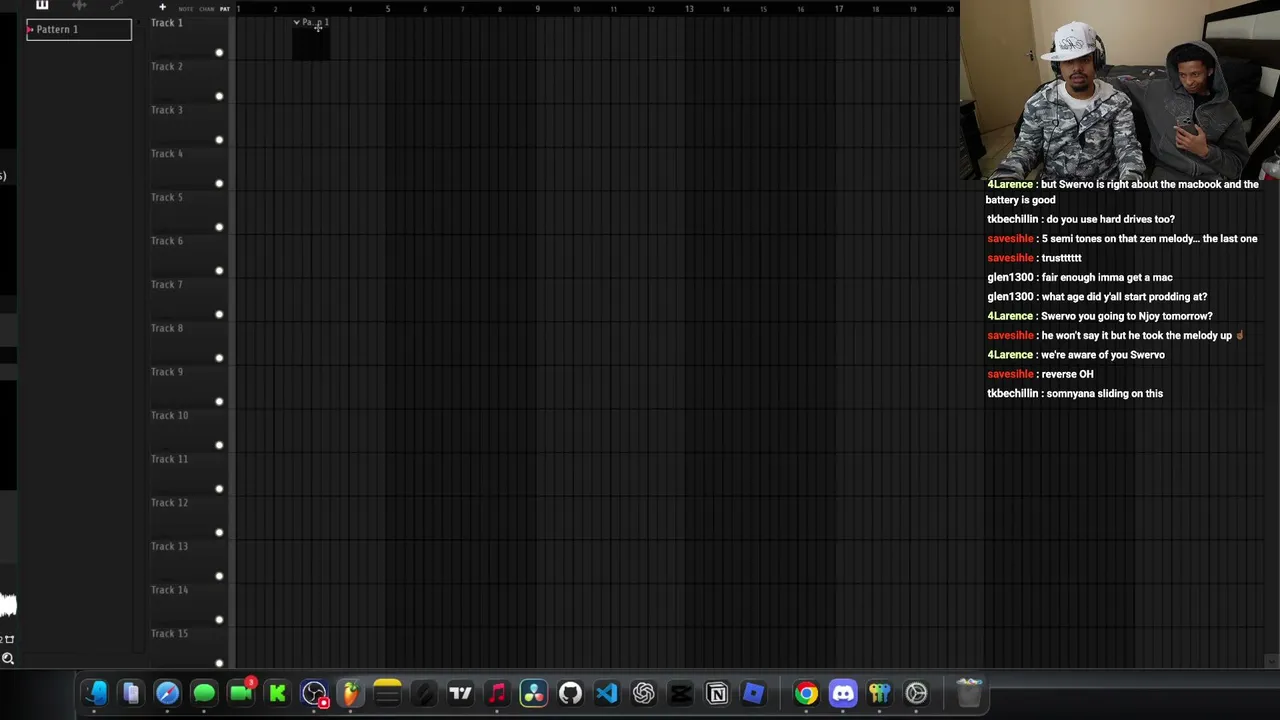Select the audio waveform filter icon
Viewport: 1280px width, 720px height.
[x=79, y=5]
